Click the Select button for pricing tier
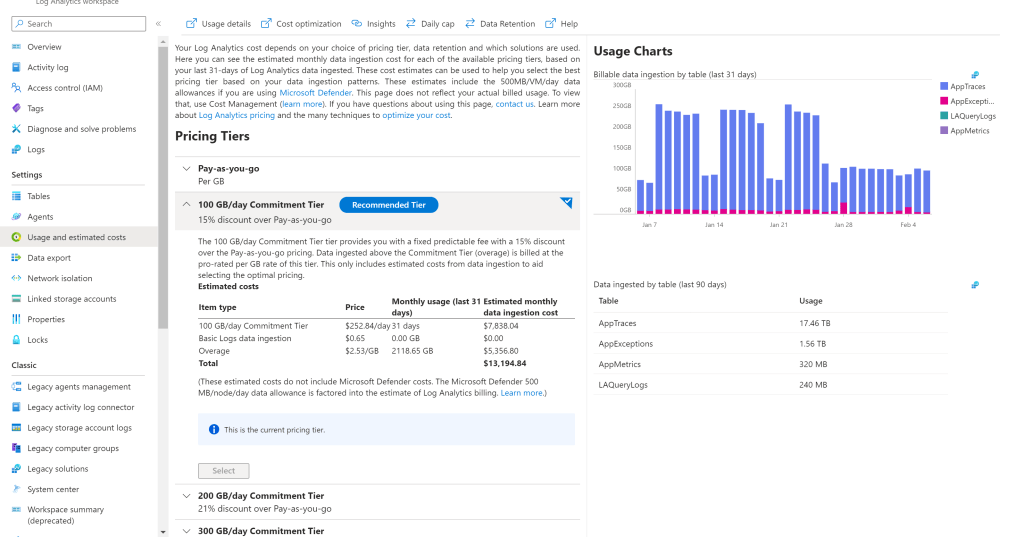Image resolution: width=1024 pixels, height=537 pixels. pos(223,470)
